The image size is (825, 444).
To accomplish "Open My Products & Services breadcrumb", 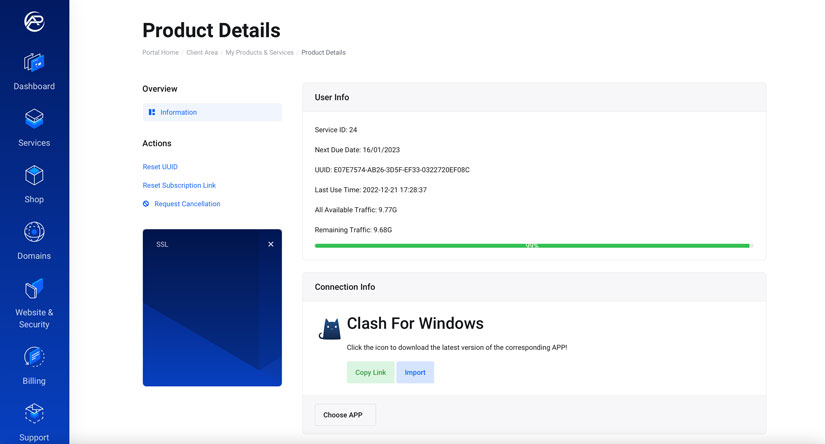I will click(259, 52).
